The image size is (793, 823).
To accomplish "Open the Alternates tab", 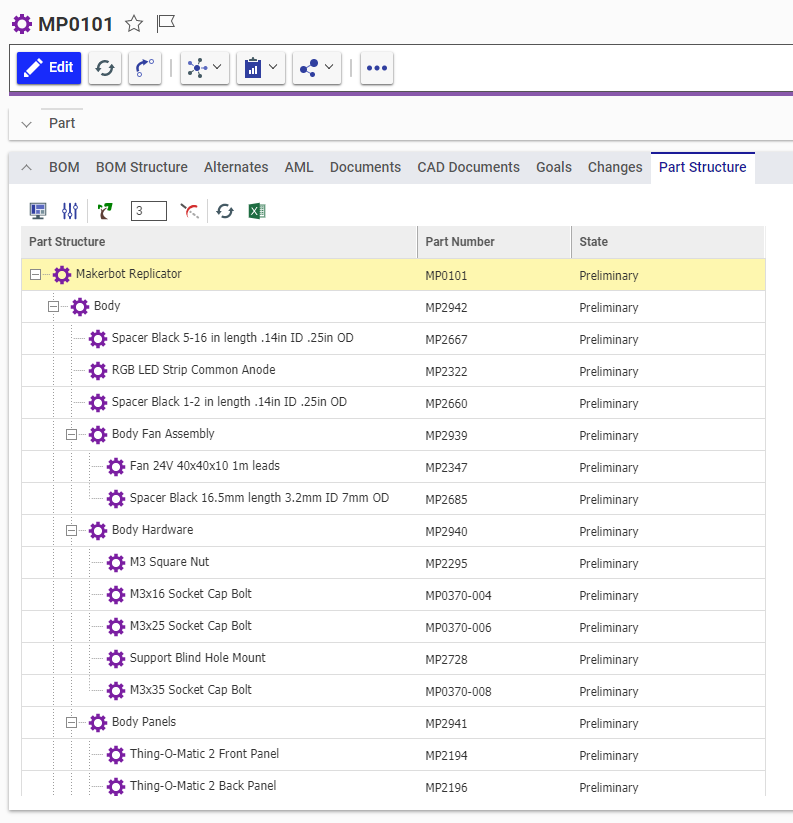I will (x=236, y=167).
